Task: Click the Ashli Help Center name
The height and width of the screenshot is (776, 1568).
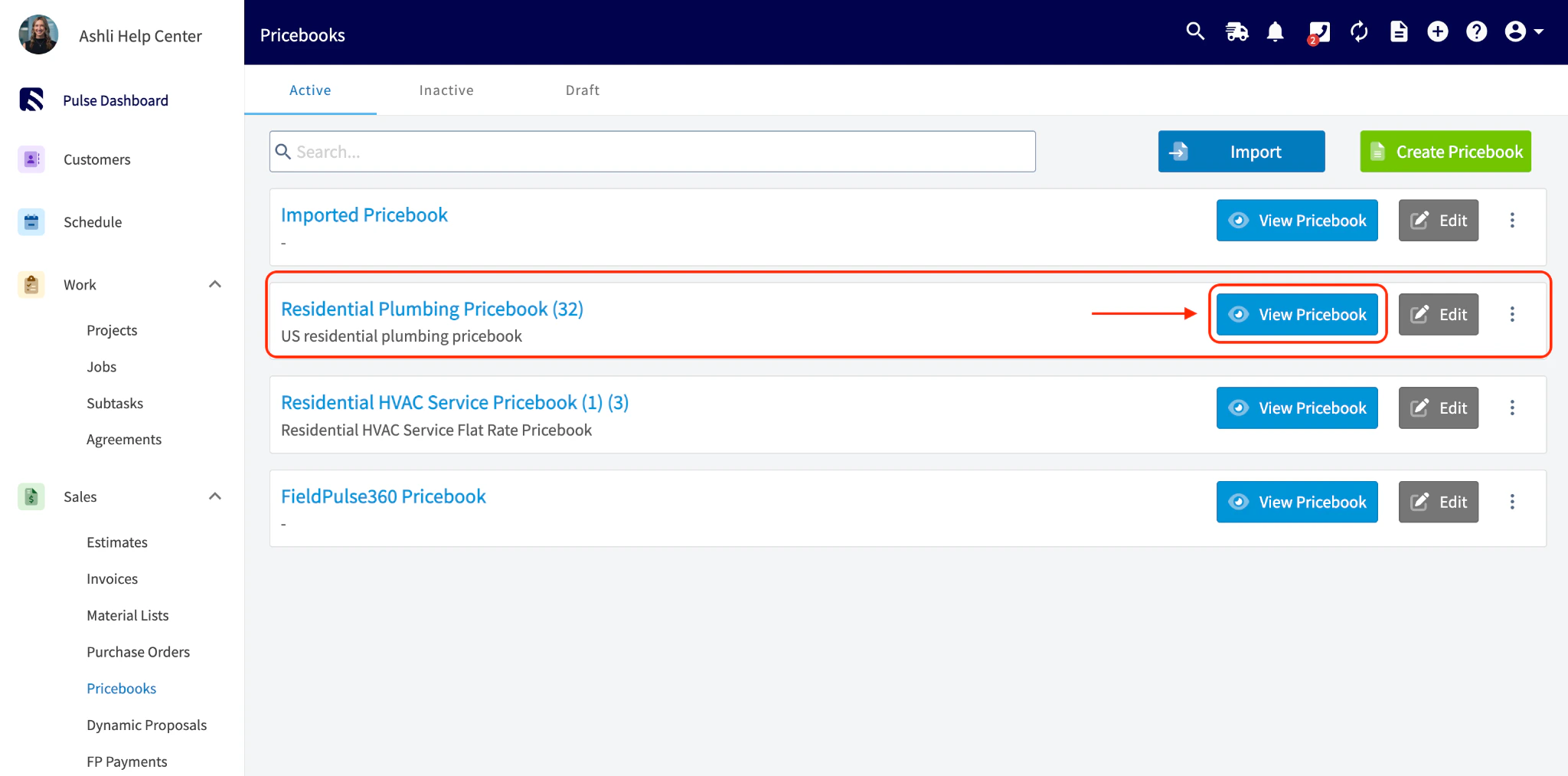Action: (141, 36)
